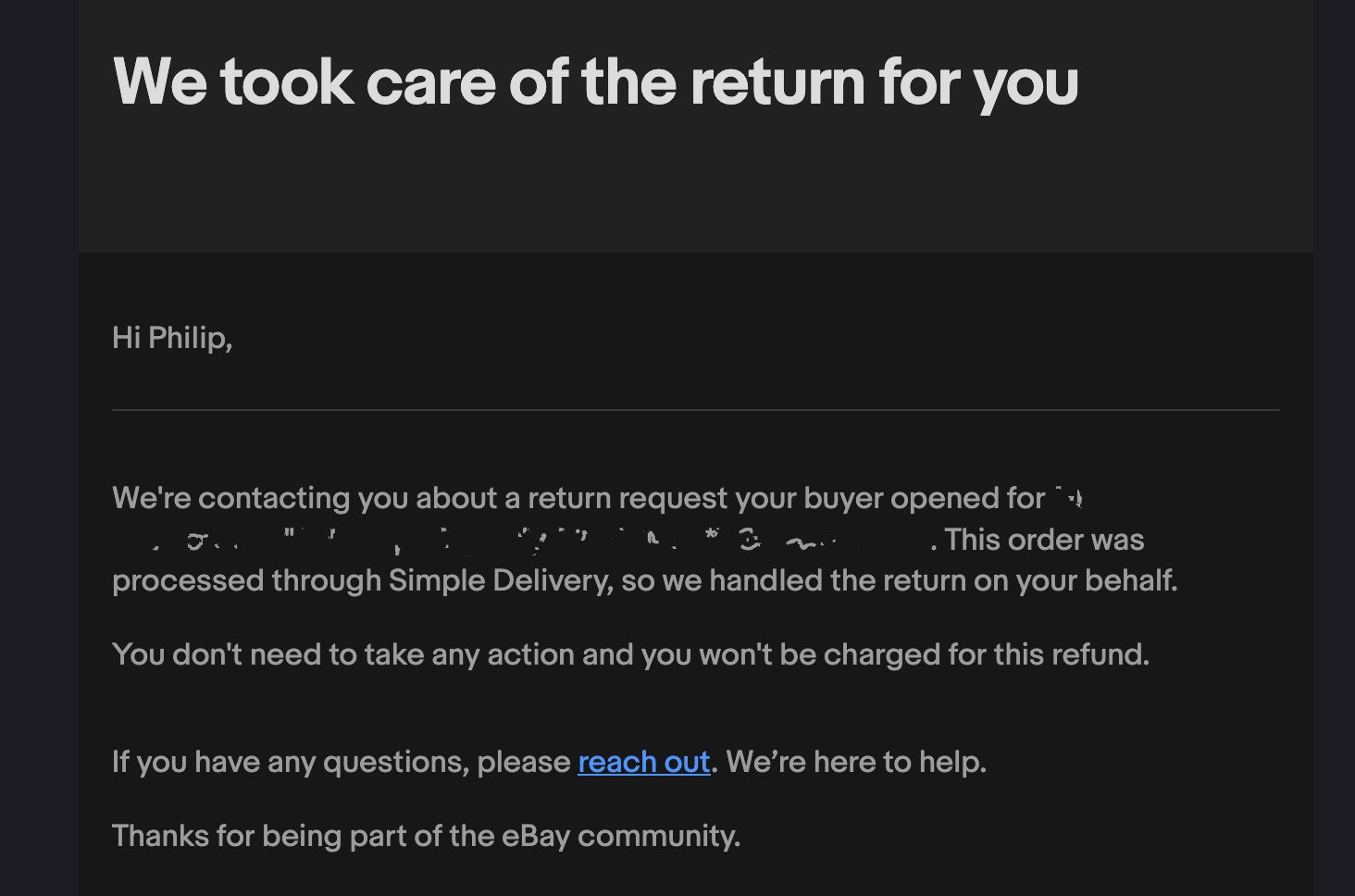Viewport: 1355px width, 896px height.
Task: Click the empty header banner area below the heading
Action: pyautogui.click(x=695, y=185)
